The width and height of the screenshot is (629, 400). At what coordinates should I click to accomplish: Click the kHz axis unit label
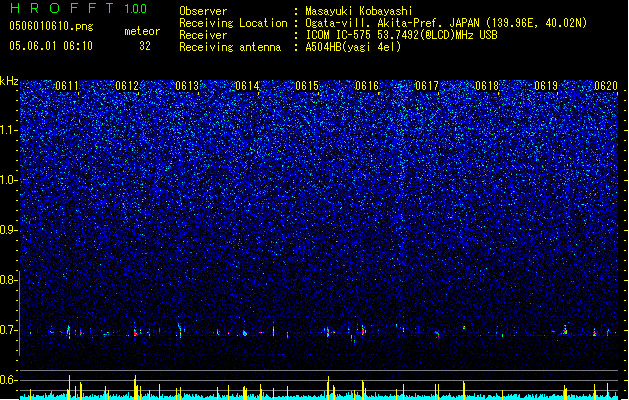tap(9, 81)
